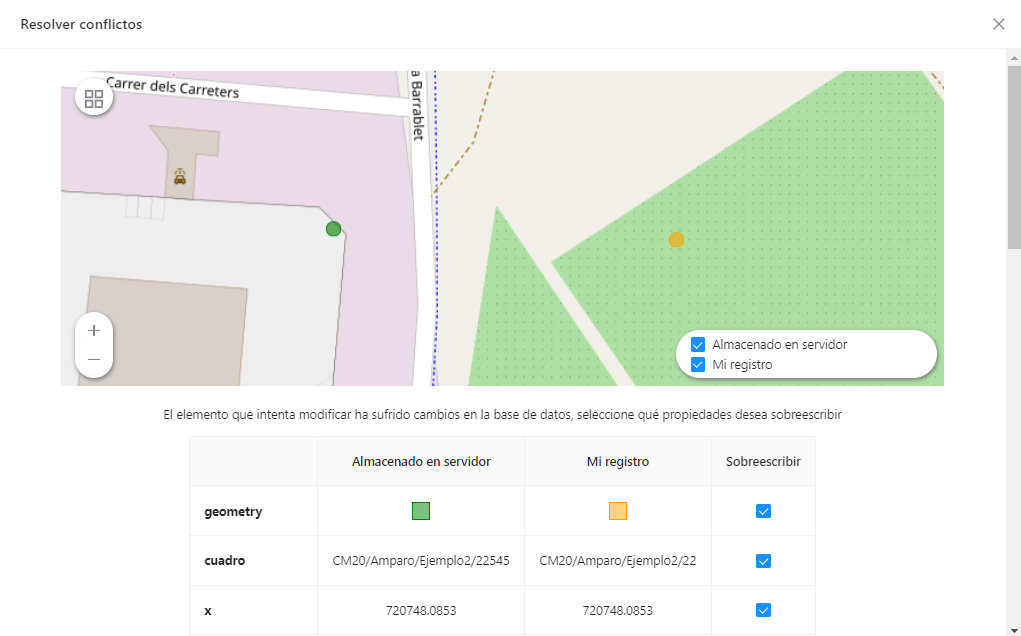The width and height of the screenshot is (1021, 636).
Task: Select the Mi registro column header
Action: point(617,462)
